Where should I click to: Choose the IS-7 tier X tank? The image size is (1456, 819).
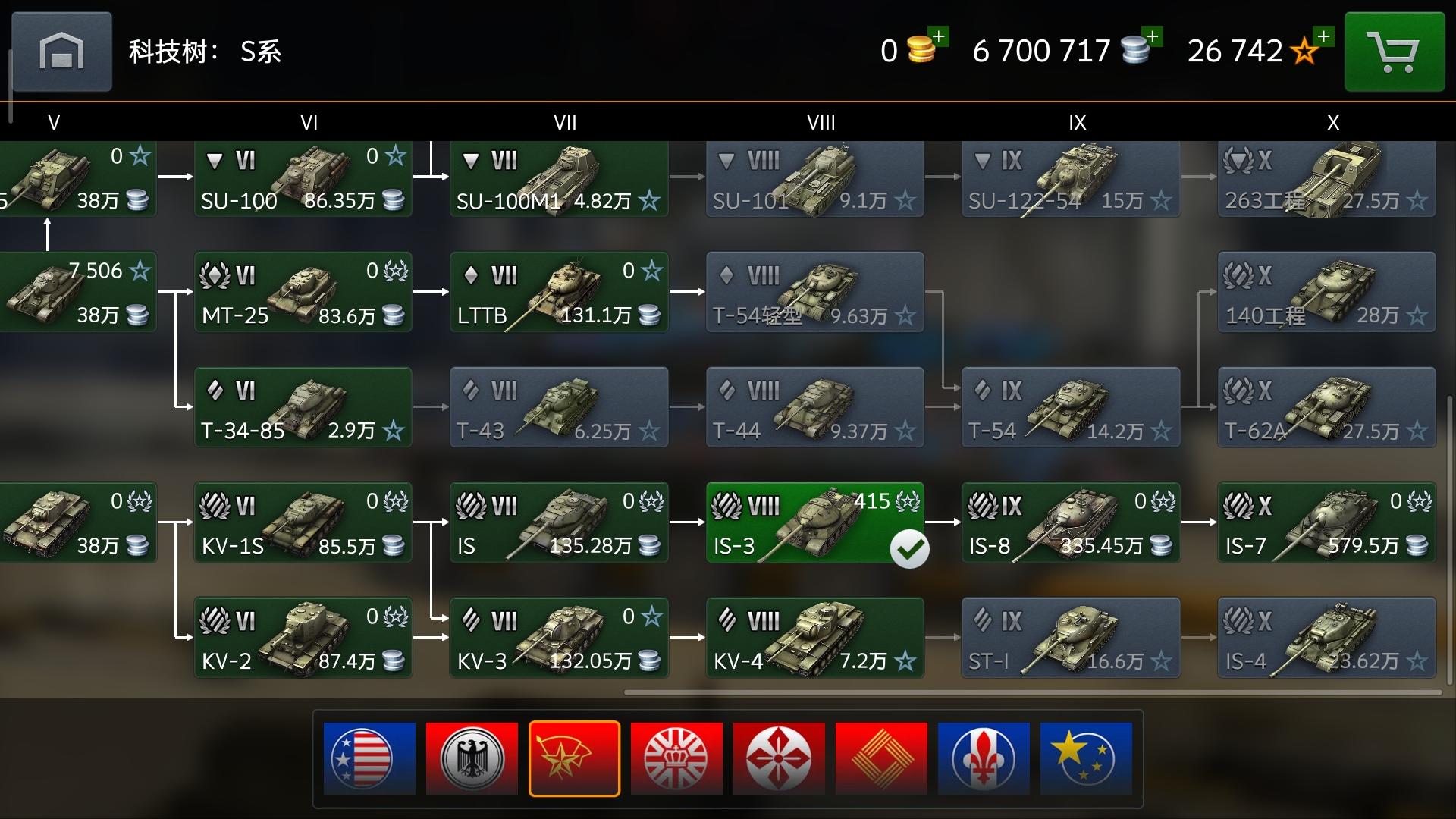coord(1327,522)
